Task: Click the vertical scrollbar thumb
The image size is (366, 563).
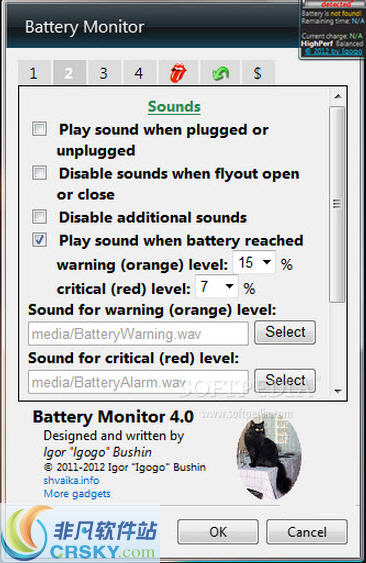Action: coord(337,204)
